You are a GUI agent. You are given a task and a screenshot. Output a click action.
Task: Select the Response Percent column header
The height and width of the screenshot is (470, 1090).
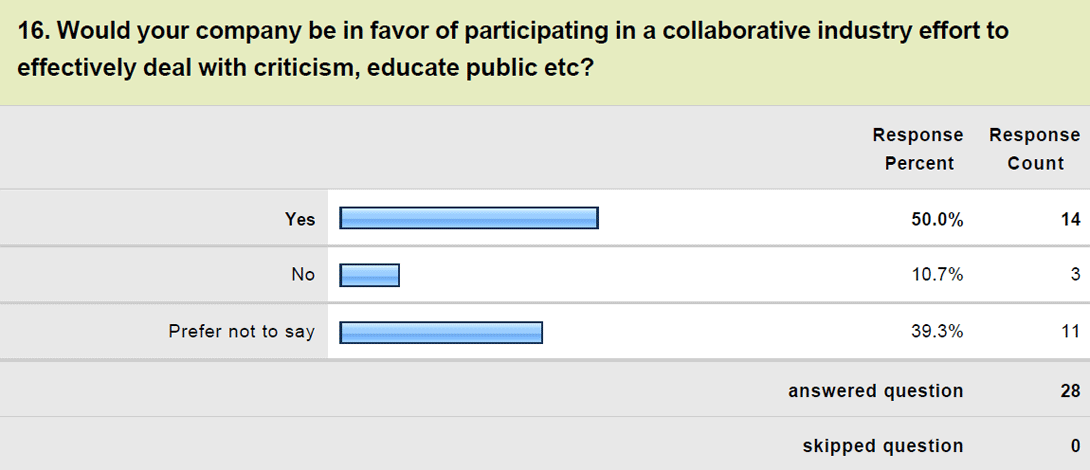click(x=918, y=149)
